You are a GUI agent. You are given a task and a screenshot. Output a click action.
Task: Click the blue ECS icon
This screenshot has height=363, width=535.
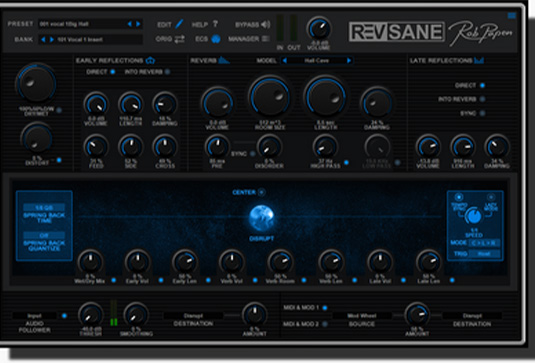coord(216,39)
